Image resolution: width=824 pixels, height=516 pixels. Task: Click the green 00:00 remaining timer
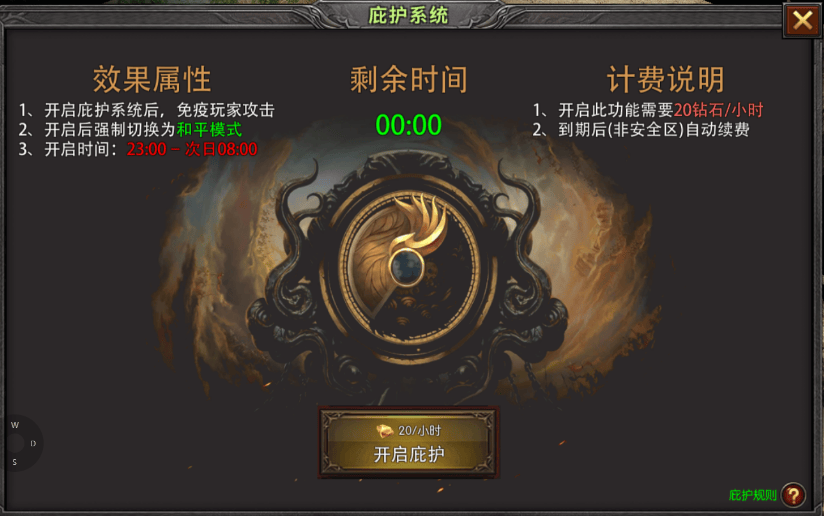[x=408, y=125]
